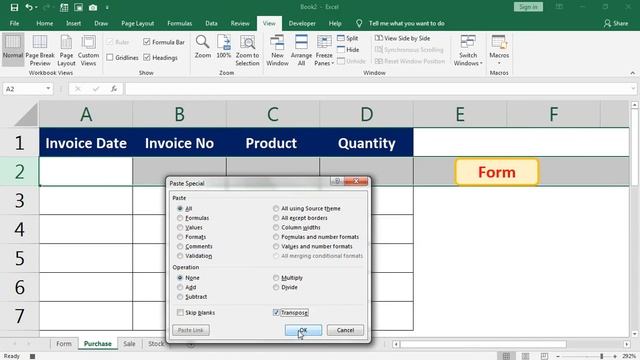This screenshot has height=360, width=640.
Task: Select the Multiply operation
Action: [276, 278]
